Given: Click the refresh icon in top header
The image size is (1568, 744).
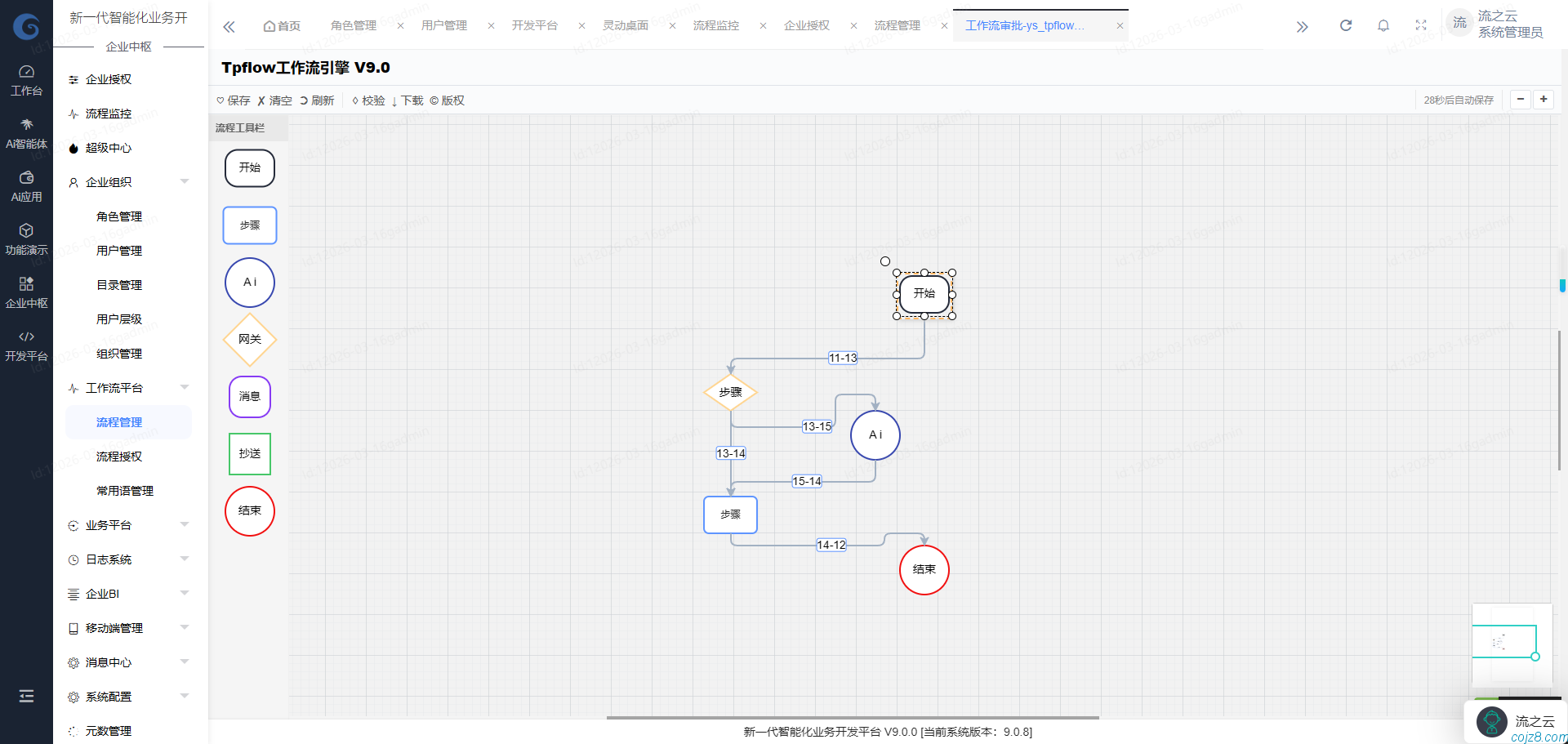Looking at the screenshot, I should 1345,25.
